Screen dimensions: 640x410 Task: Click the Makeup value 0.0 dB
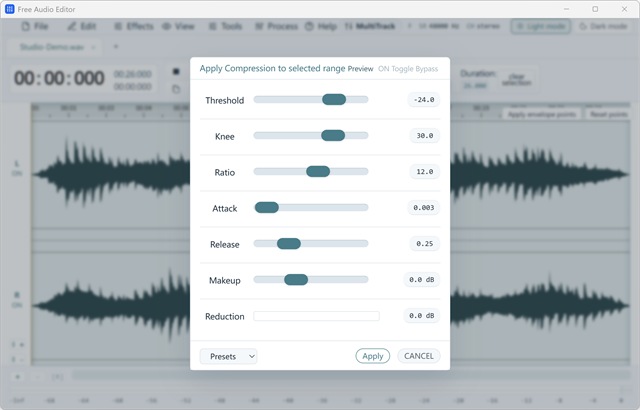[x=422, y=279]
